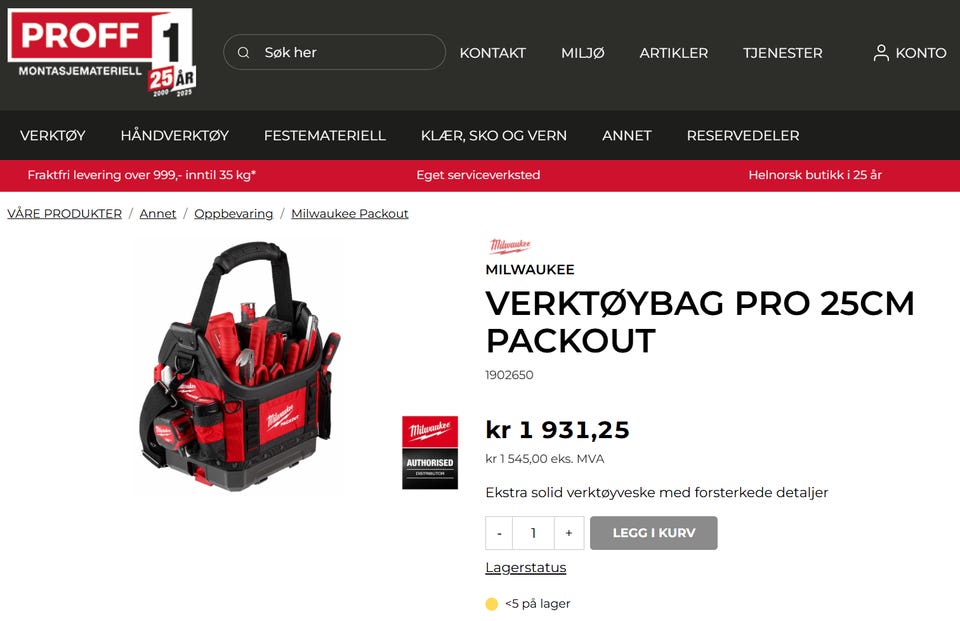Viewport: 960px width, 621px height.
Task: Add product with Legg i kurv button
Action: click(x=653, y=533)
